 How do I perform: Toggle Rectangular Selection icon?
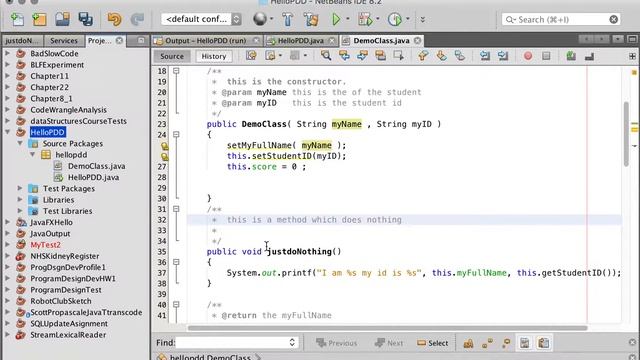point(398,56)
